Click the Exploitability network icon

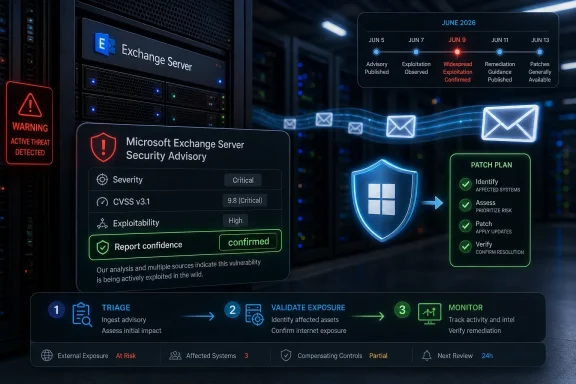tap(102, 223)
